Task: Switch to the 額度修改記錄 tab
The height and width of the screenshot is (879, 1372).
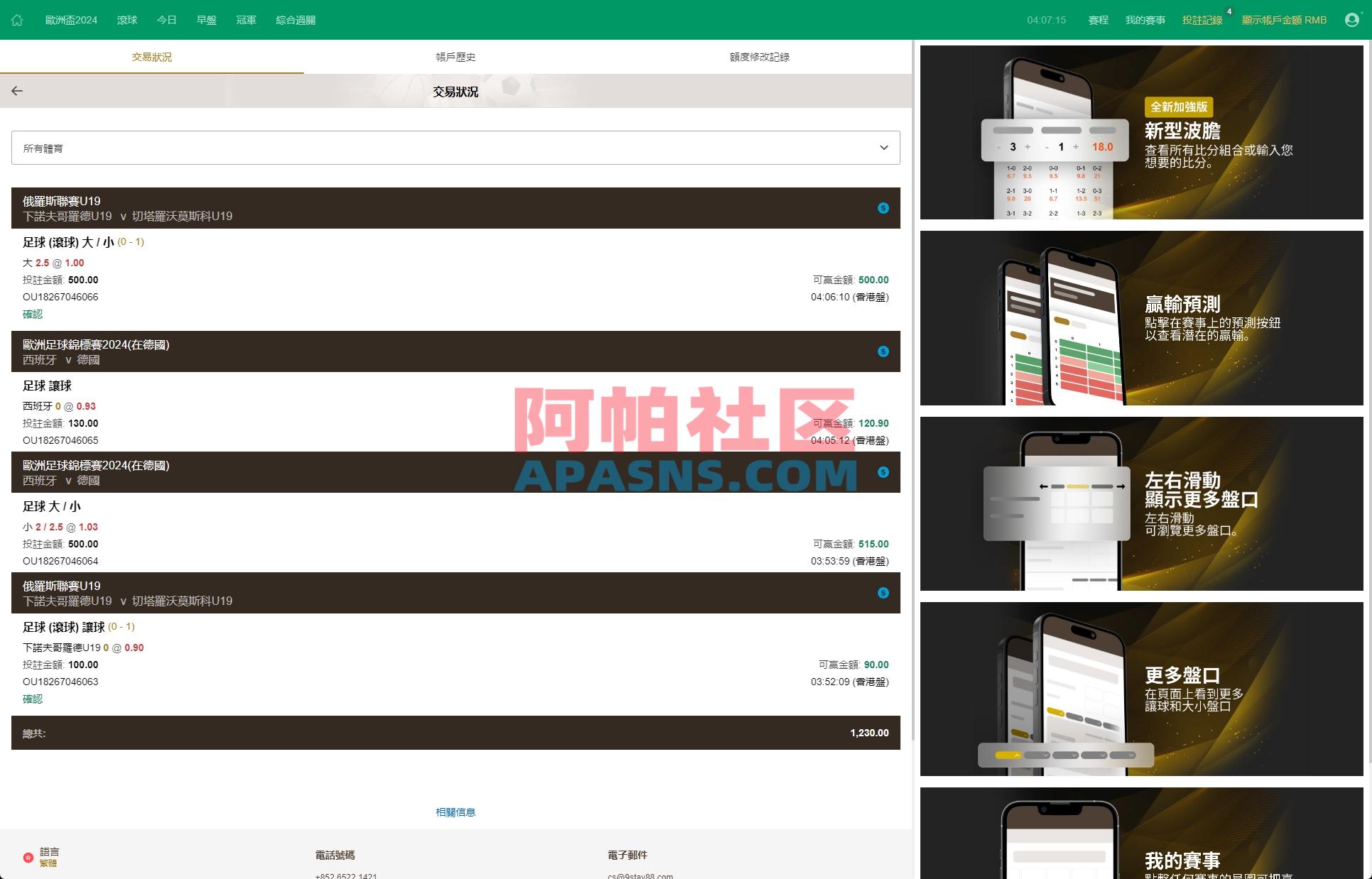Action: [x=759, y=57]
